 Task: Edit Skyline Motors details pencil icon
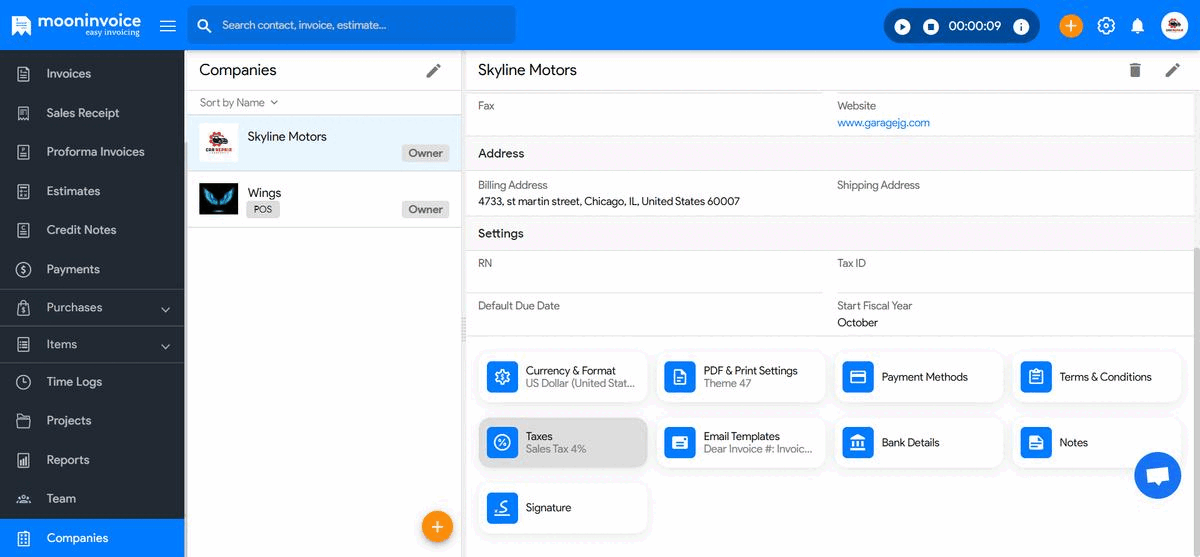[x=1173, y=70]
